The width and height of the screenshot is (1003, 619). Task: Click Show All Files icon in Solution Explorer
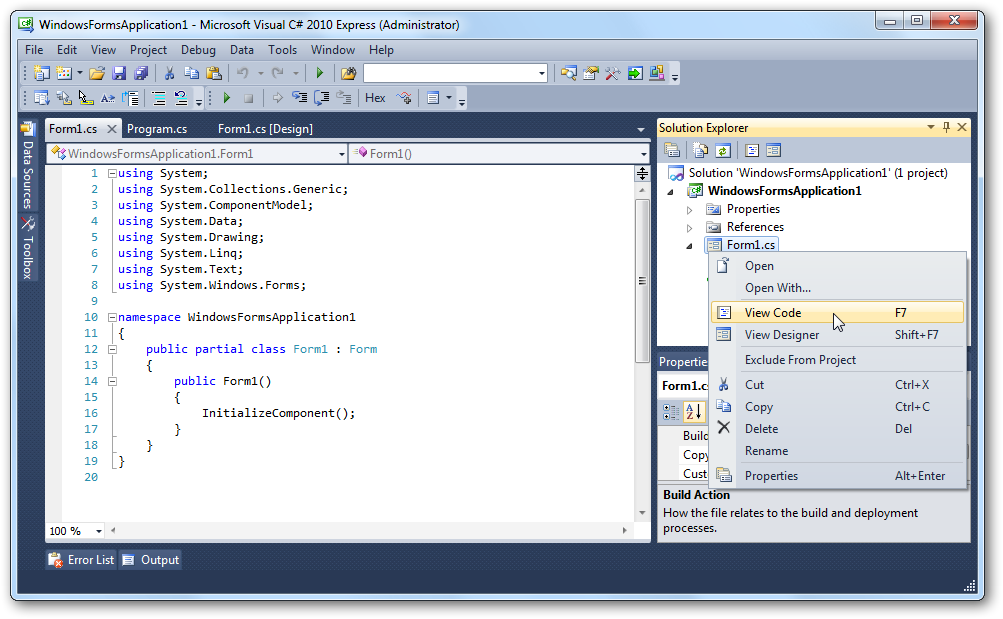tap(700, 150)
